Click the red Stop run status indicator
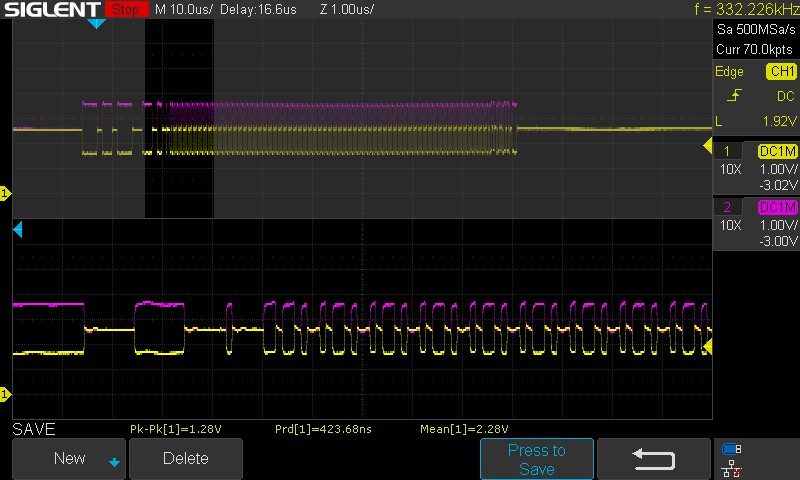This screenshot has width=800, height=480. tap(127, 9)
